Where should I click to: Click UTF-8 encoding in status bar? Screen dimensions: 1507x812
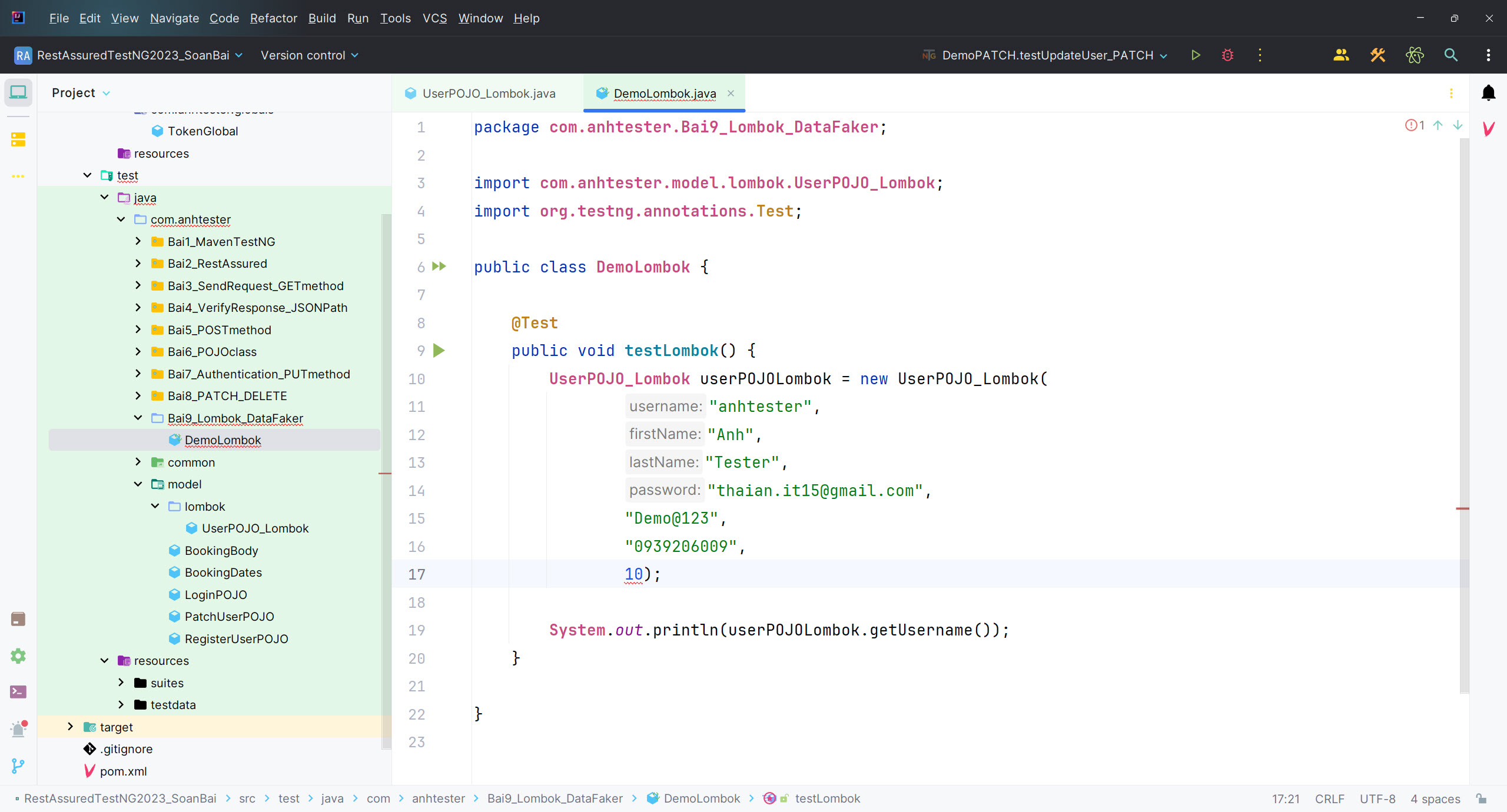[x=1377, y=798]
